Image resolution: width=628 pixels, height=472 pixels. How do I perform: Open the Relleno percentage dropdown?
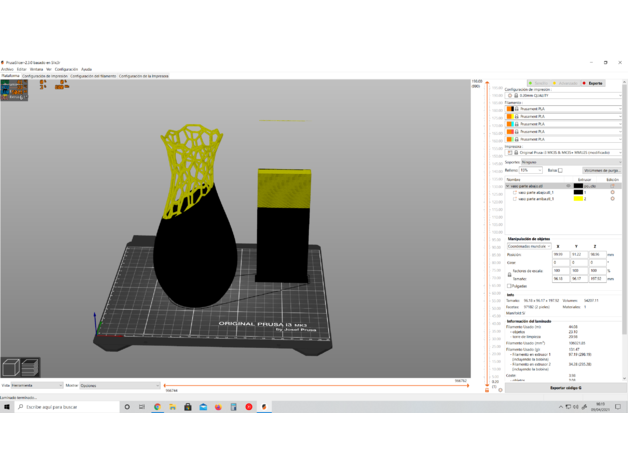(530, 170)
